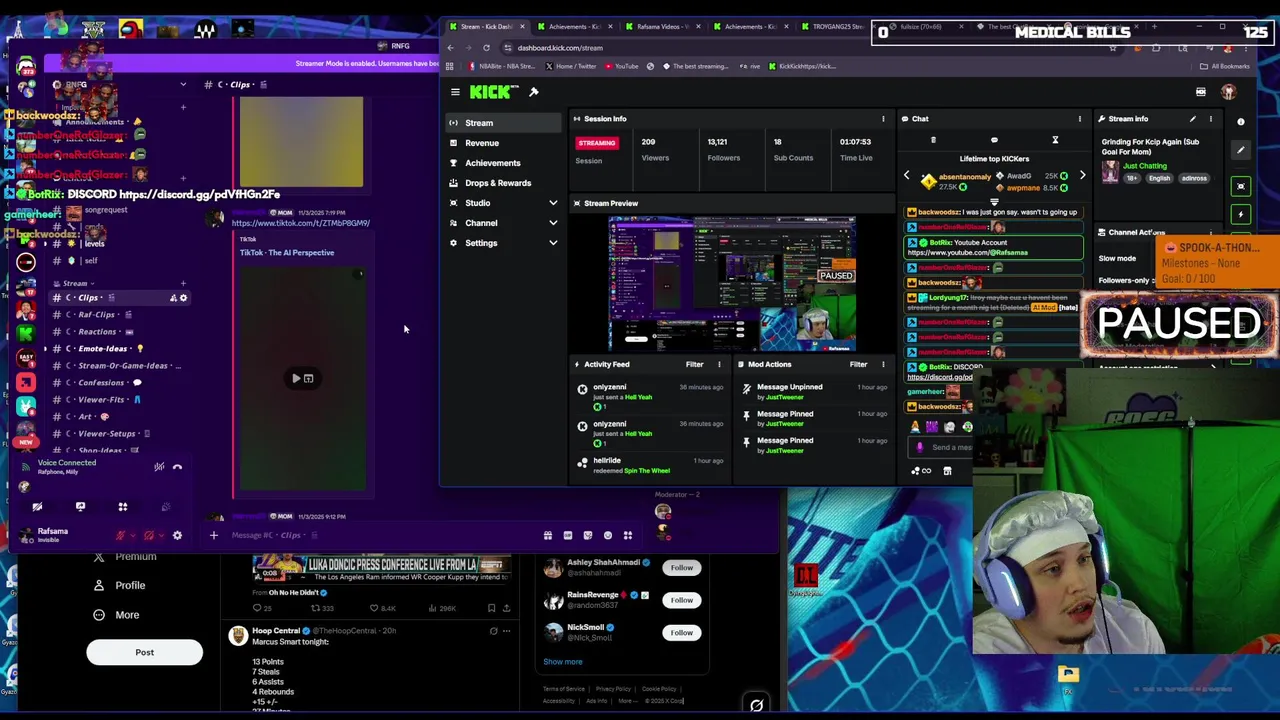Edit Stream info with the pencil icon
This screenshot has height=720, width=1280.
pos(1192,119)
